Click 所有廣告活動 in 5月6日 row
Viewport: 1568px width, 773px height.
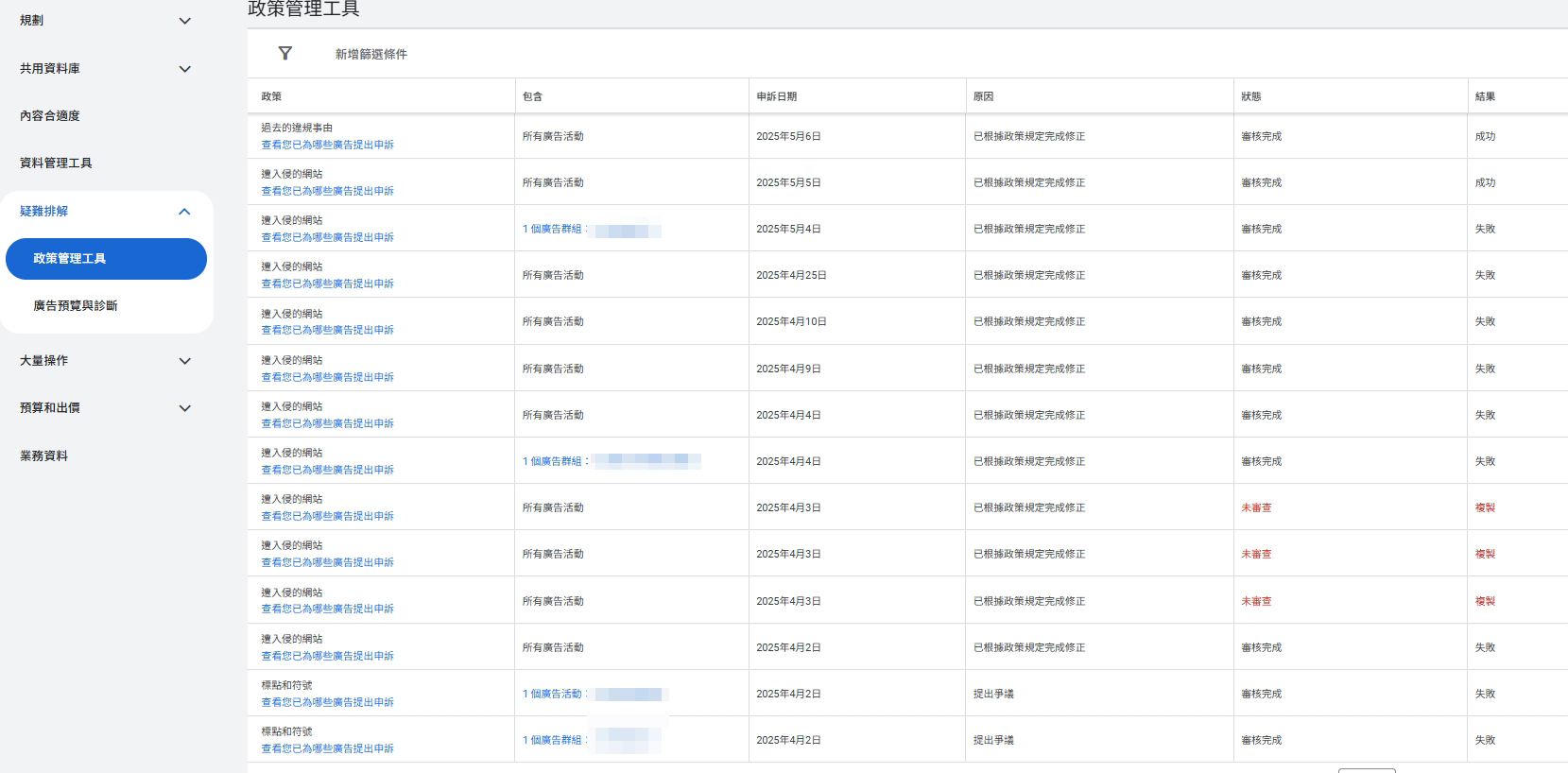click(x=553, y=136)
